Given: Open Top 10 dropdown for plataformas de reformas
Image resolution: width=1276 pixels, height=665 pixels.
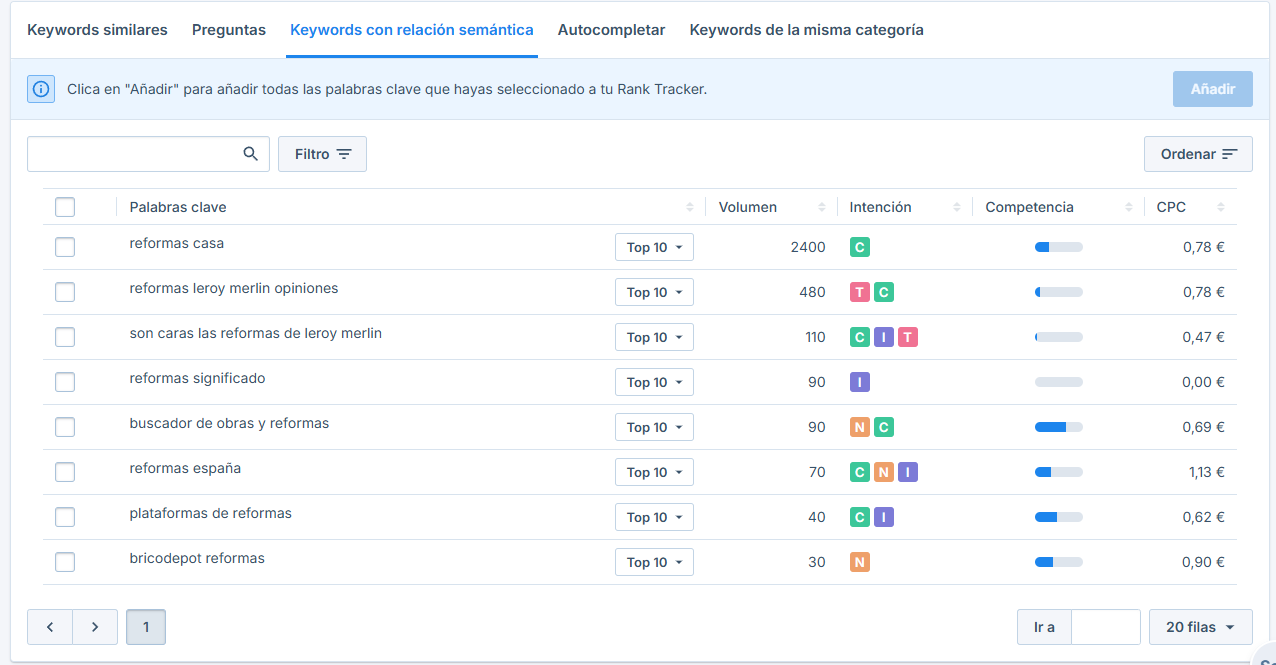Looking at the screenshot, I should click(x=654, y=517).
